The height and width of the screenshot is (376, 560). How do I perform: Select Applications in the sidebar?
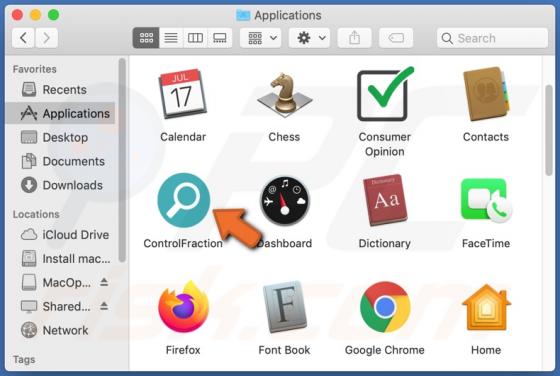60,114
